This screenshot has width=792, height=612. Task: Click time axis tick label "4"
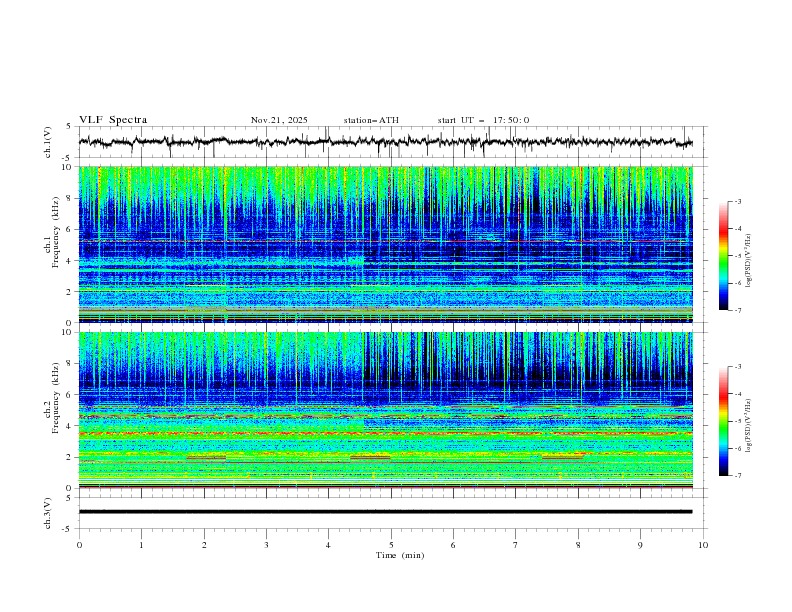[328, 545]
